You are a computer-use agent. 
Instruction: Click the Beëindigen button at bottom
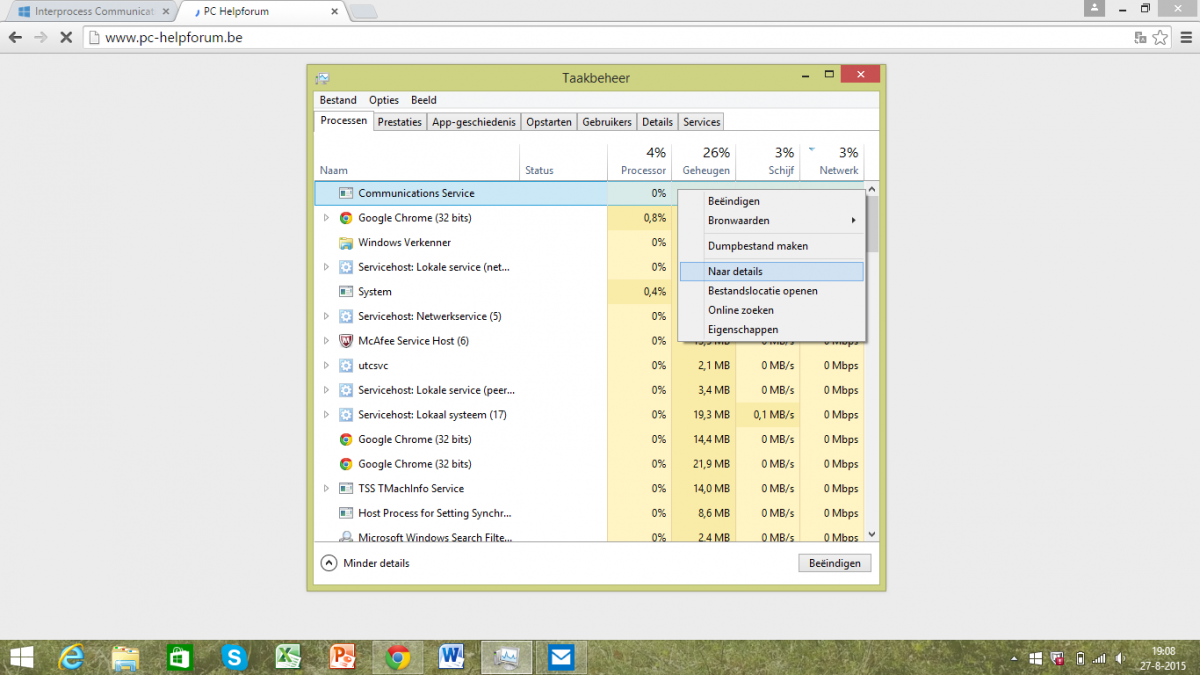(834, 563)
